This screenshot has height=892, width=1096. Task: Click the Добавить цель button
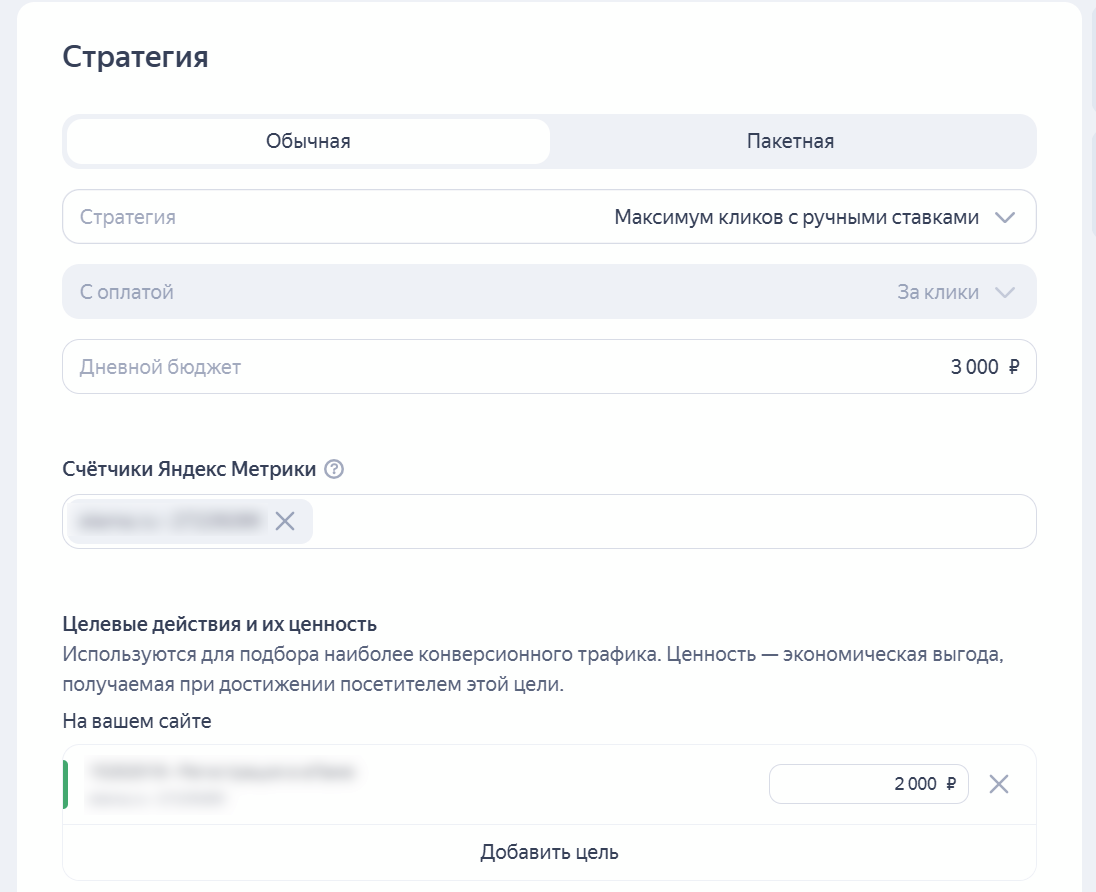tap(548, 852)
